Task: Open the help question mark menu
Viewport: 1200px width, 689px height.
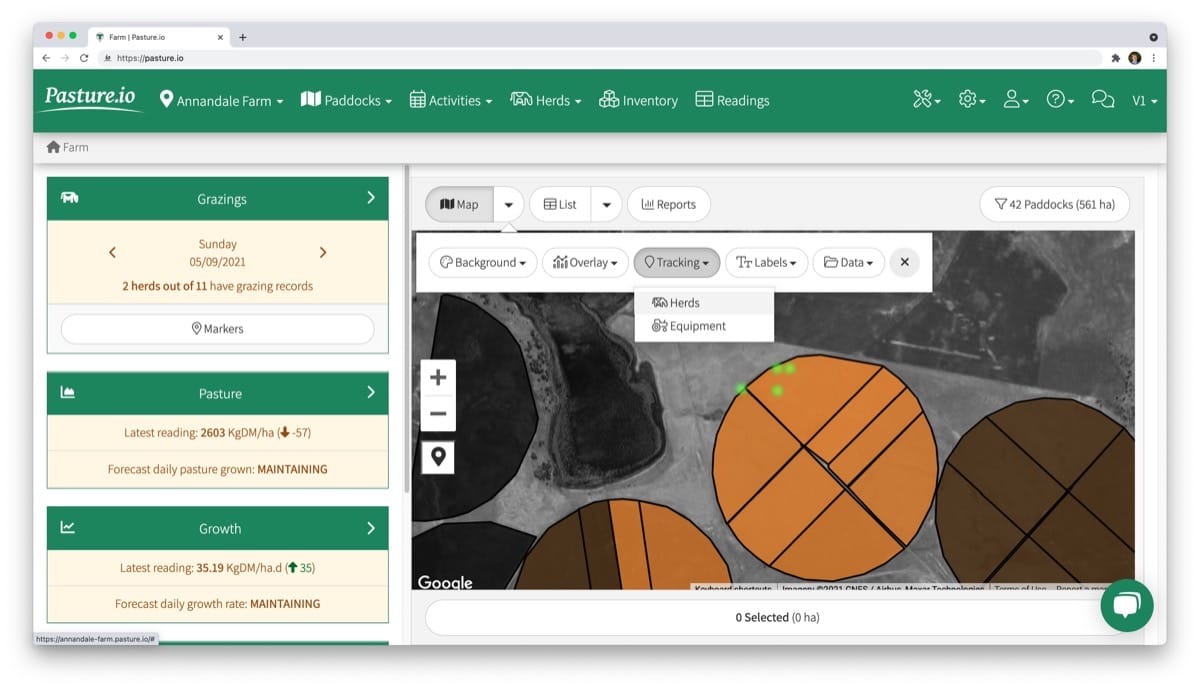Action: click(1059, 100)
